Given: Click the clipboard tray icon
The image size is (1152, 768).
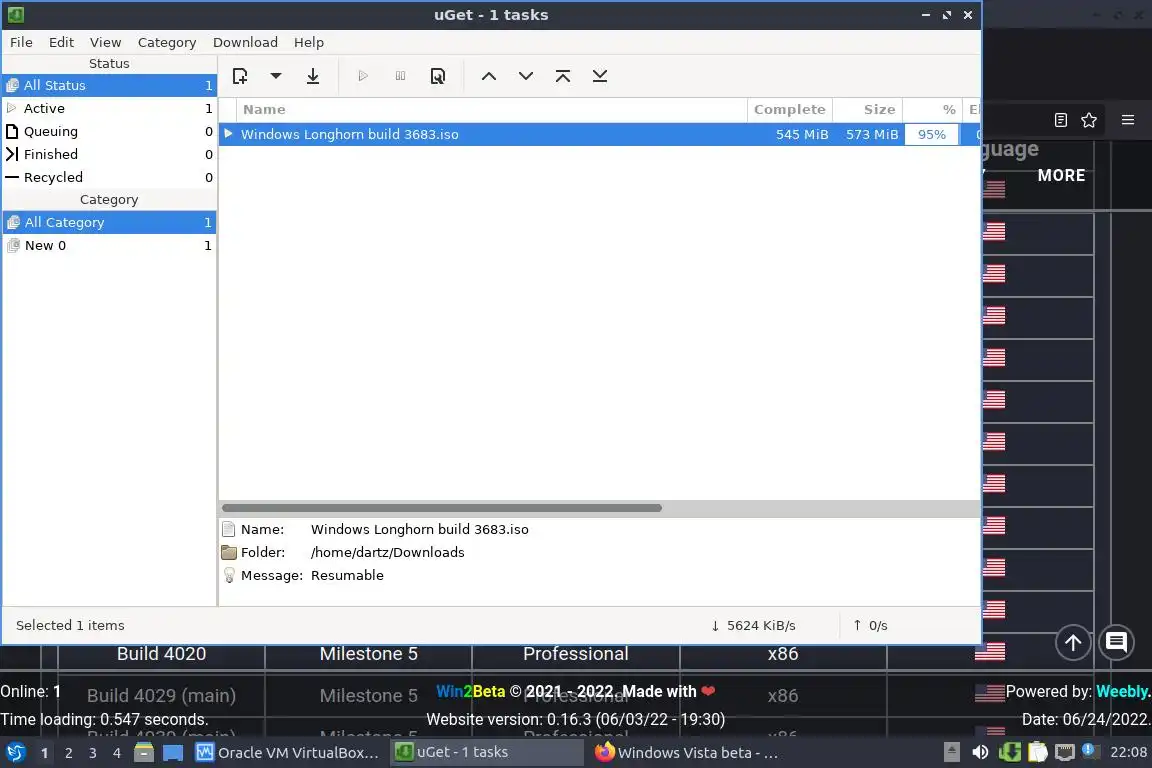Looking at the screenshot, I should [1037, 753].
